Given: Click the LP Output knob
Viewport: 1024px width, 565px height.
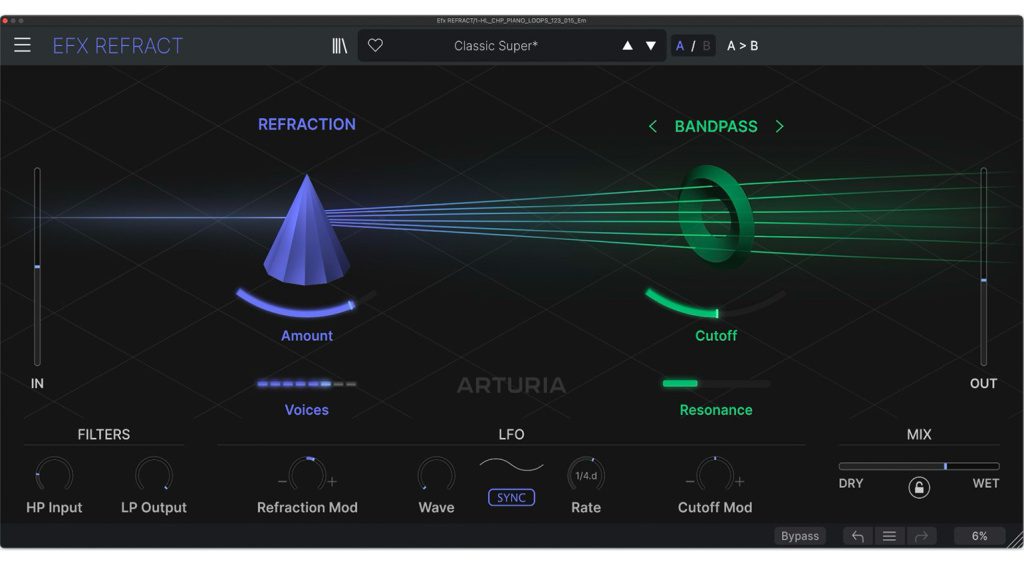Looking at the screenshot, I should [x=154, y=475].
